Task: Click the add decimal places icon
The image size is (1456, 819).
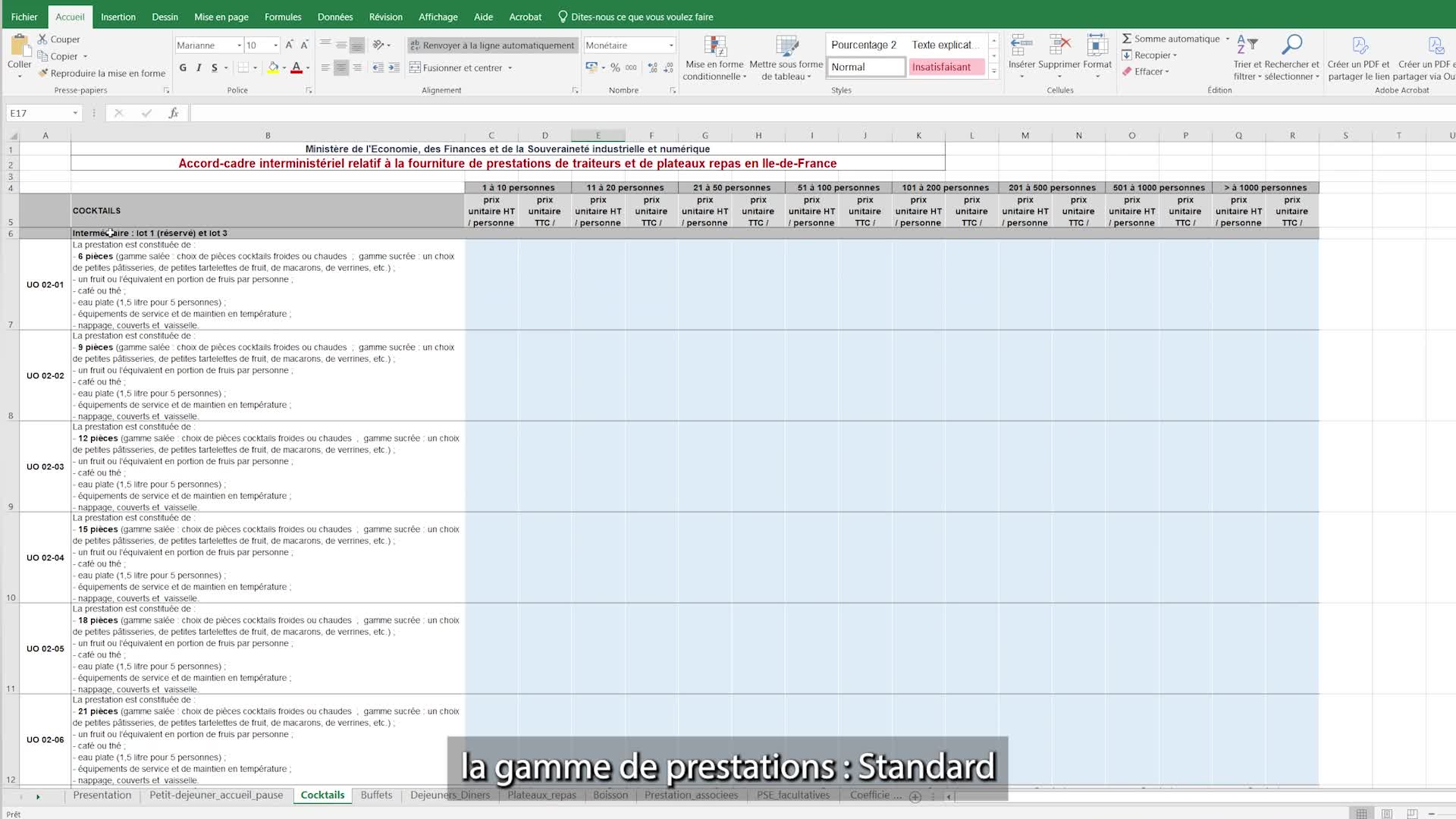Action: tap(652, 67)
